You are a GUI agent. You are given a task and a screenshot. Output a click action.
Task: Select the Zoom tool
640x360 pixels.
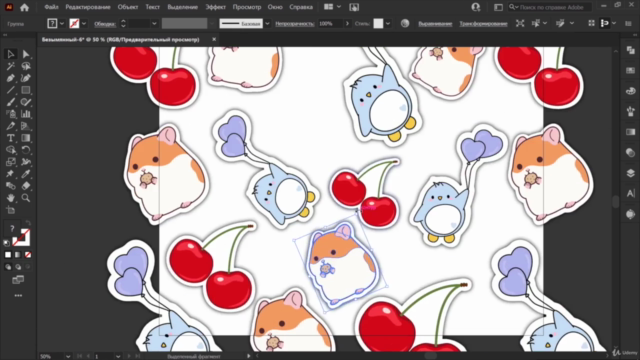pos(26,198)
